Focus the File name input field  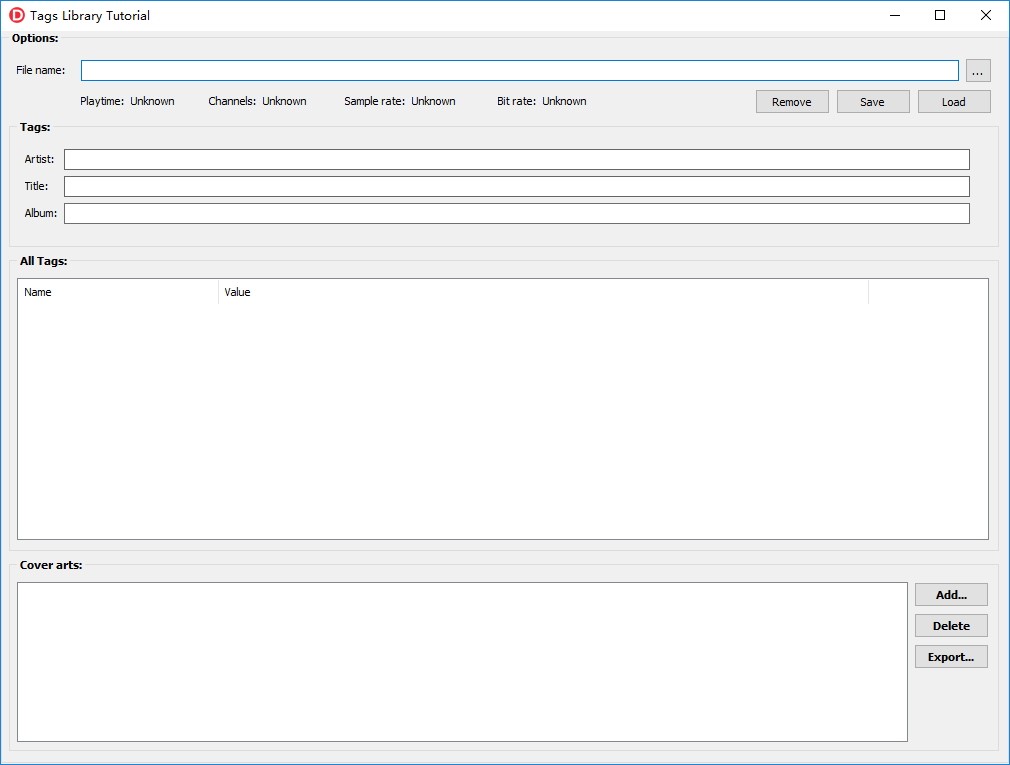pyautogui.click(x=519, y=71)
